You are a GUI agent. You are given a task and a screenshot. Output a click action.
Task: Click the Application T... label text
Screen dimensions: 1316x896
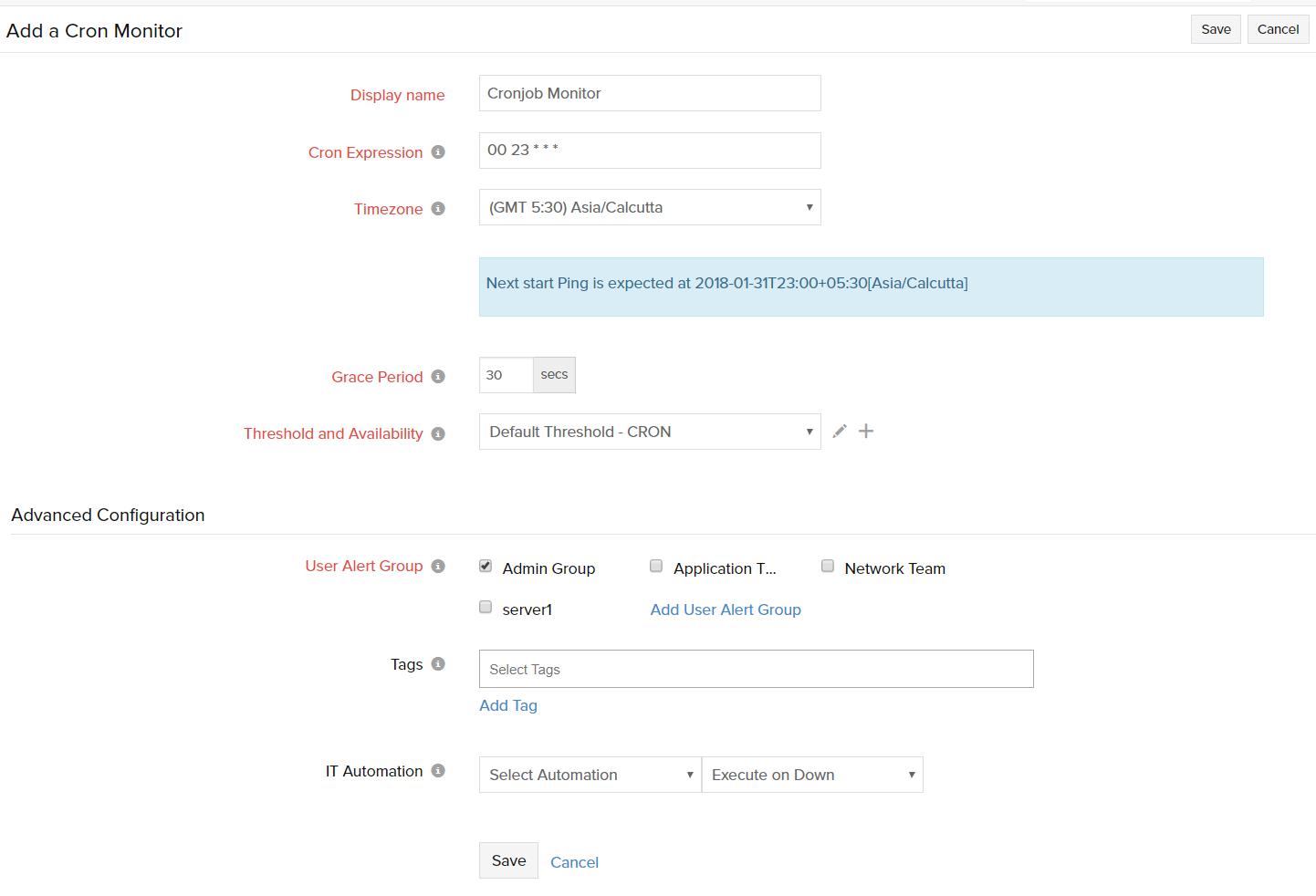[725, 568]
